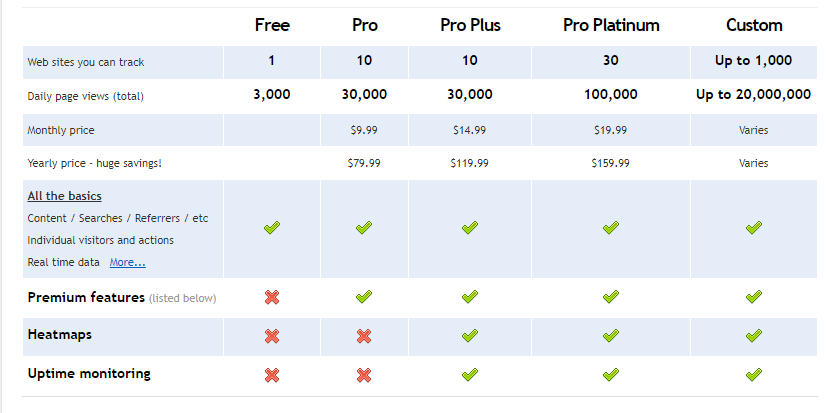The height and width of the screenshot is (413, 830).
Task: Click the Heatmaps feature row label
Action: pos(59,335)
